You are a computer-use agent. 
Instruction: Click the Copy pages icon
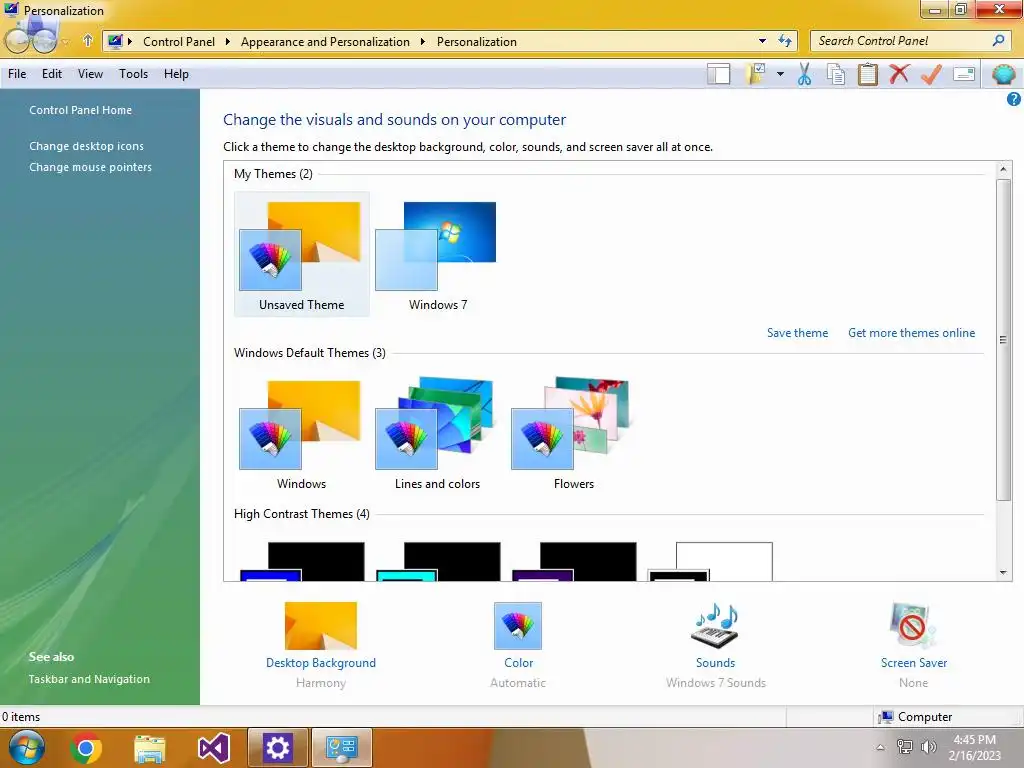click(836, 74)
